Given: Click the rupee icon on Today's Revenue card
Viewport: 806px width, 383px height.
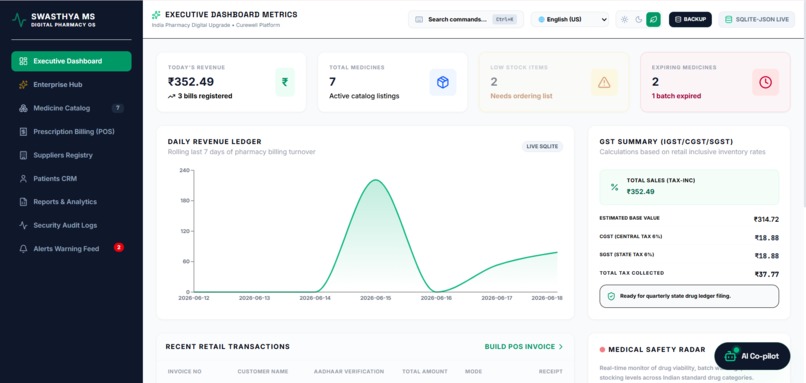Looking at the screenshot, I should click(285, 82).
